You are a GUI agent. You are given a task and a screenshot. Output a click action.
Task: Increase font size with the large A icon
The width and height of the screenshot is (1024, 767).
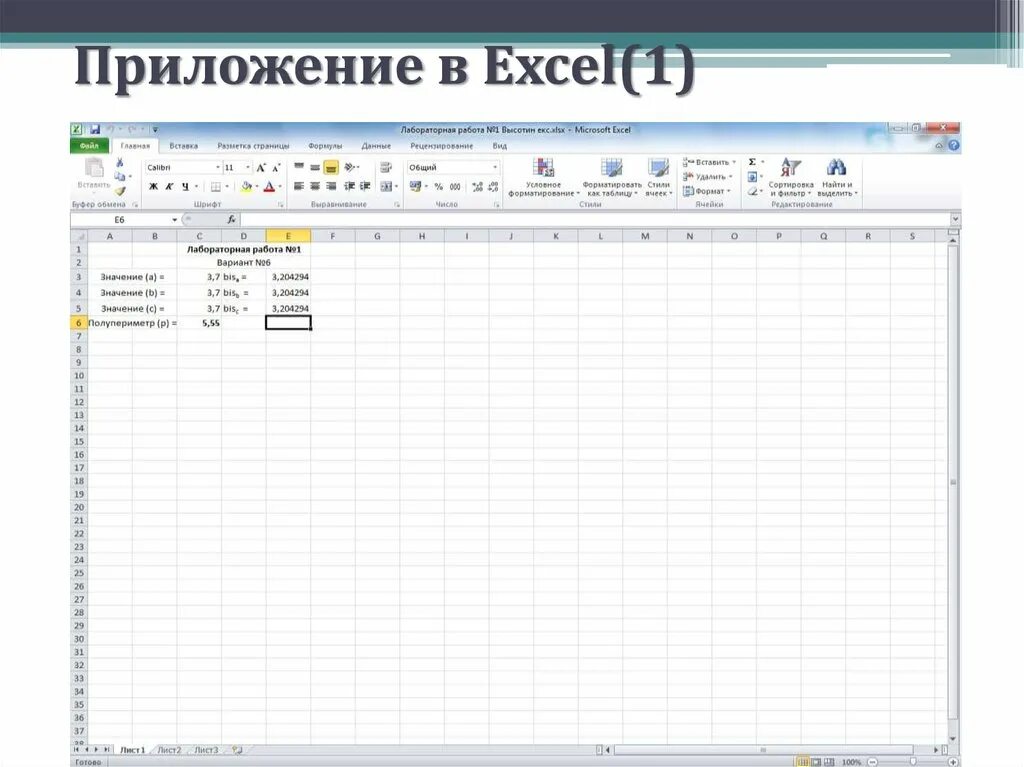tap(261, 168)
